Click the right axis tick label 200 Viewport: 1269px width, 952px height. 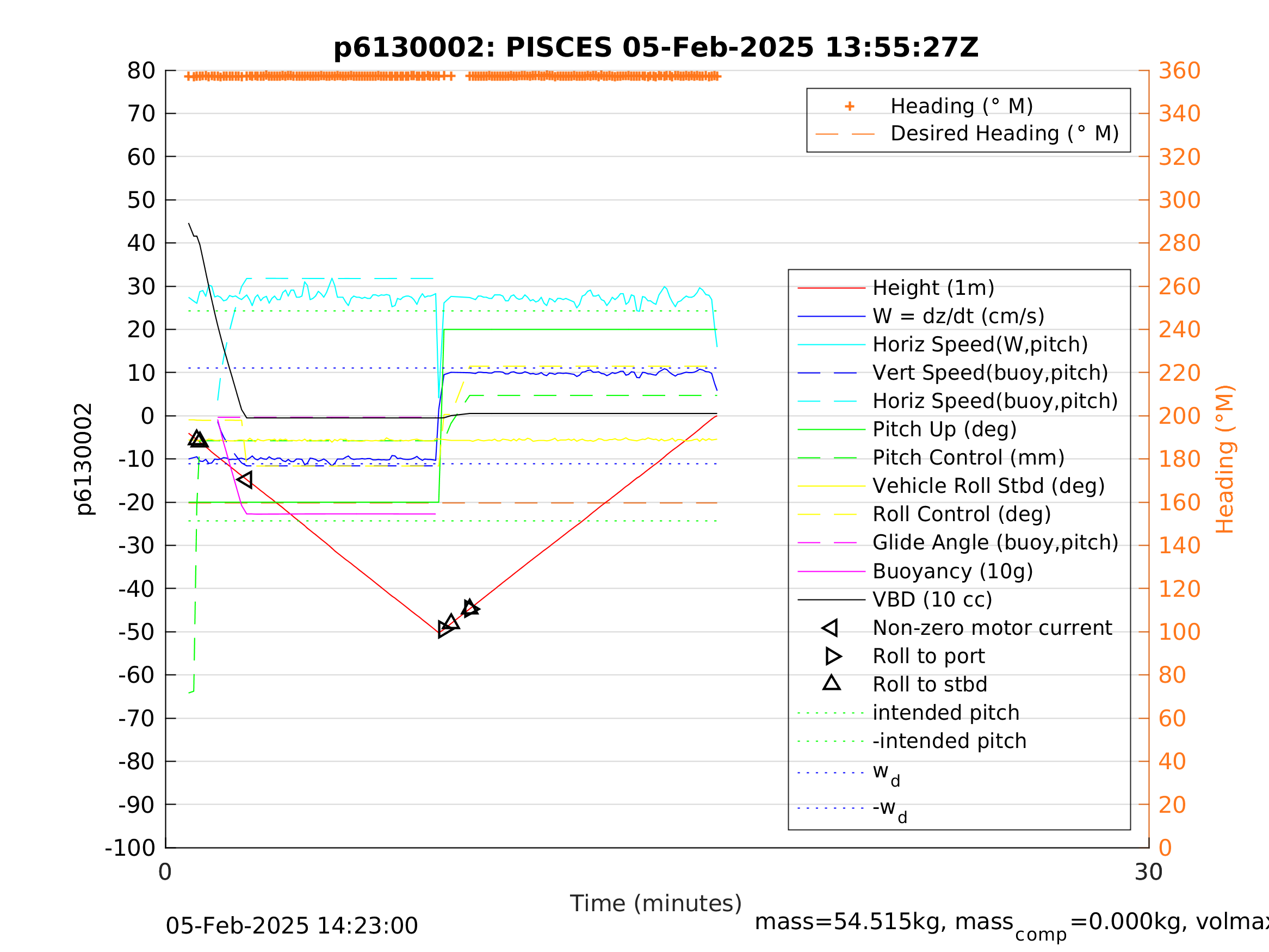[x=1180, y=416]
